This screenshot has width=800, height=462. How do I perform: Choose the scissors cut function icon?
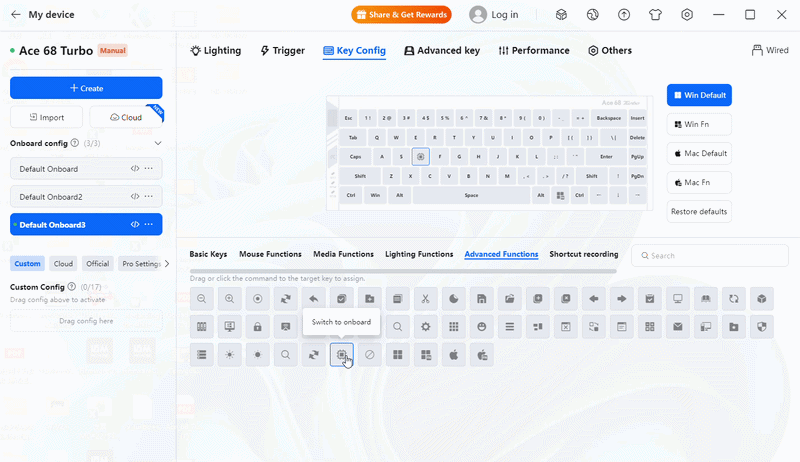pyautogui.click(x=426, y=299)
